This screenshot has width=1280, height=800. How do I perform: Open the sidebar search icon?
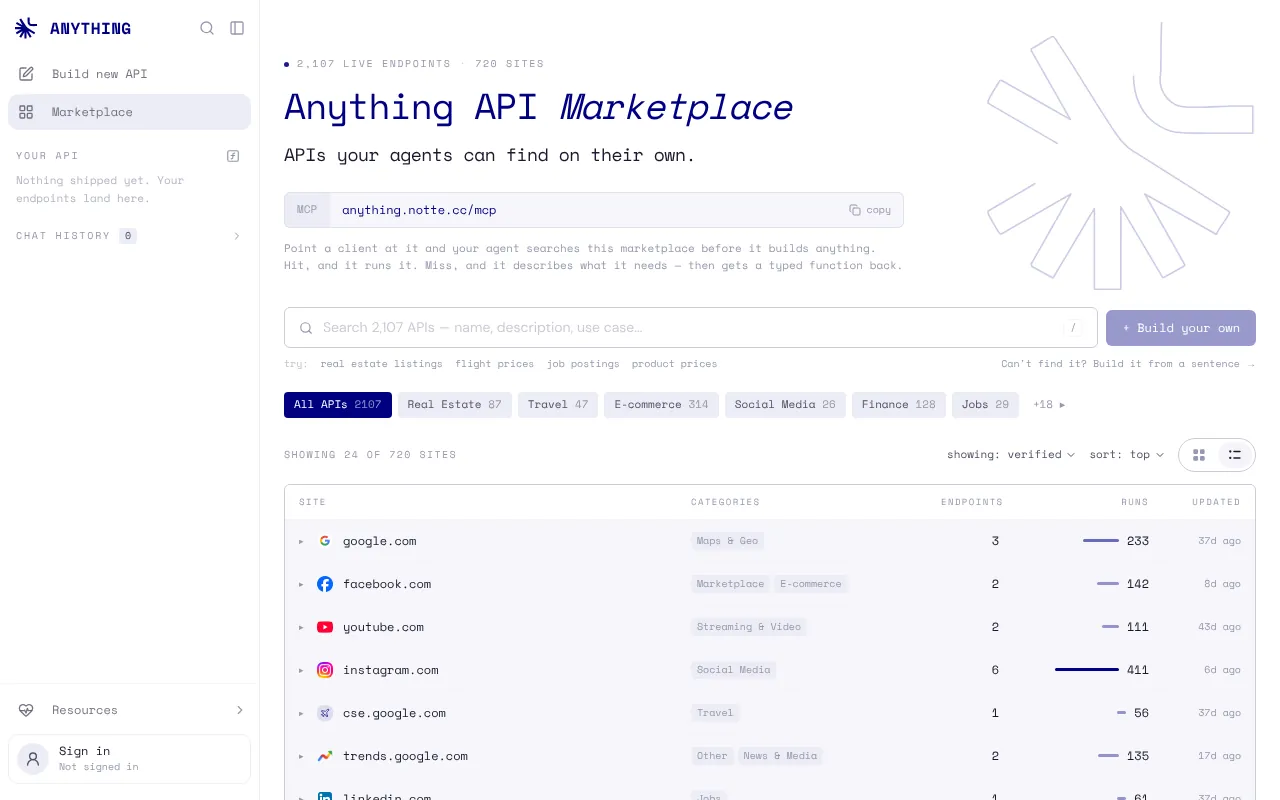click(207, 28)
